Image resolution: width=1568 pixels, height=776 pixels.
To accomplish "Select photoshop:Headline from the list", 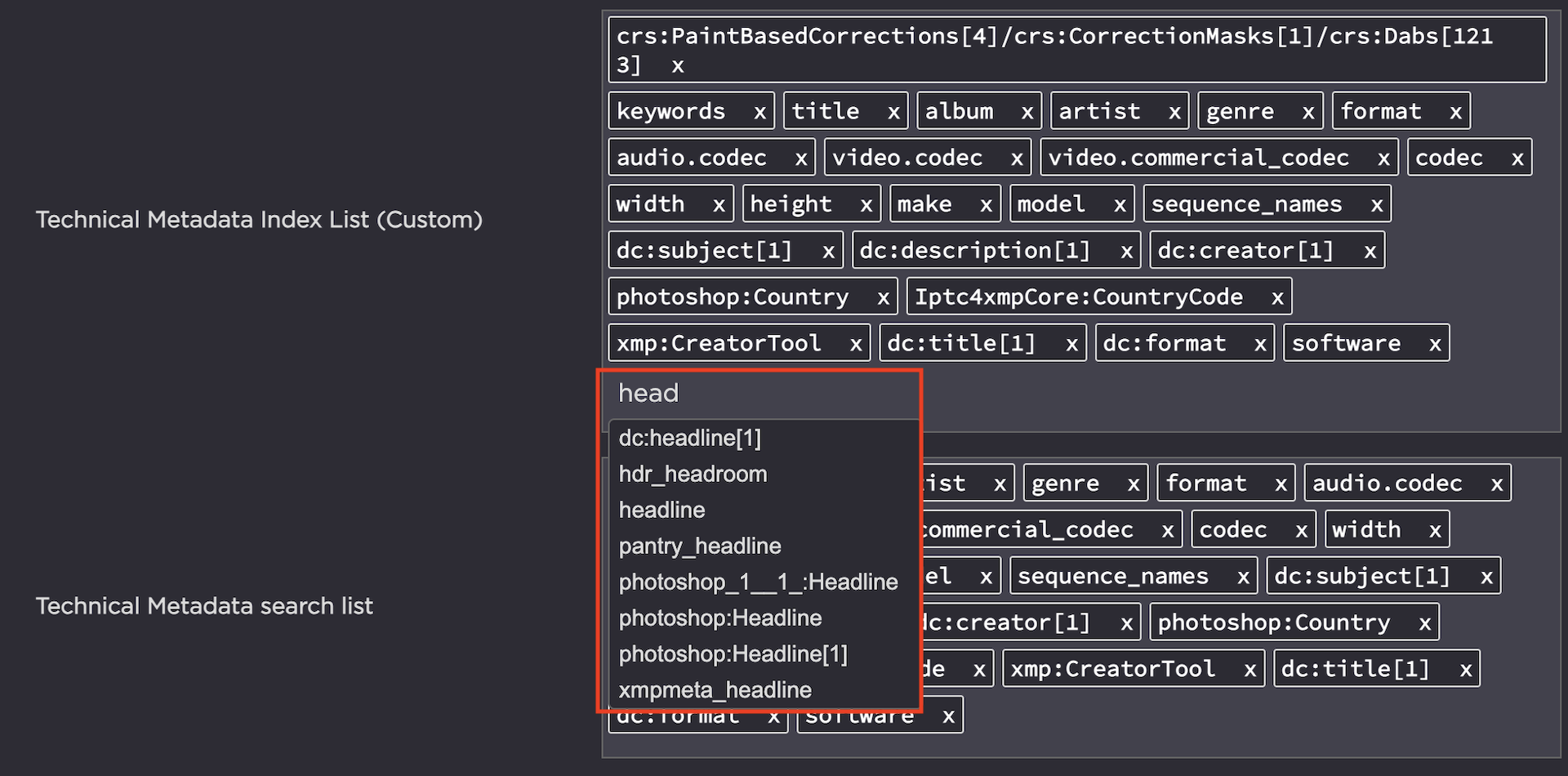I will click(719, 618).
